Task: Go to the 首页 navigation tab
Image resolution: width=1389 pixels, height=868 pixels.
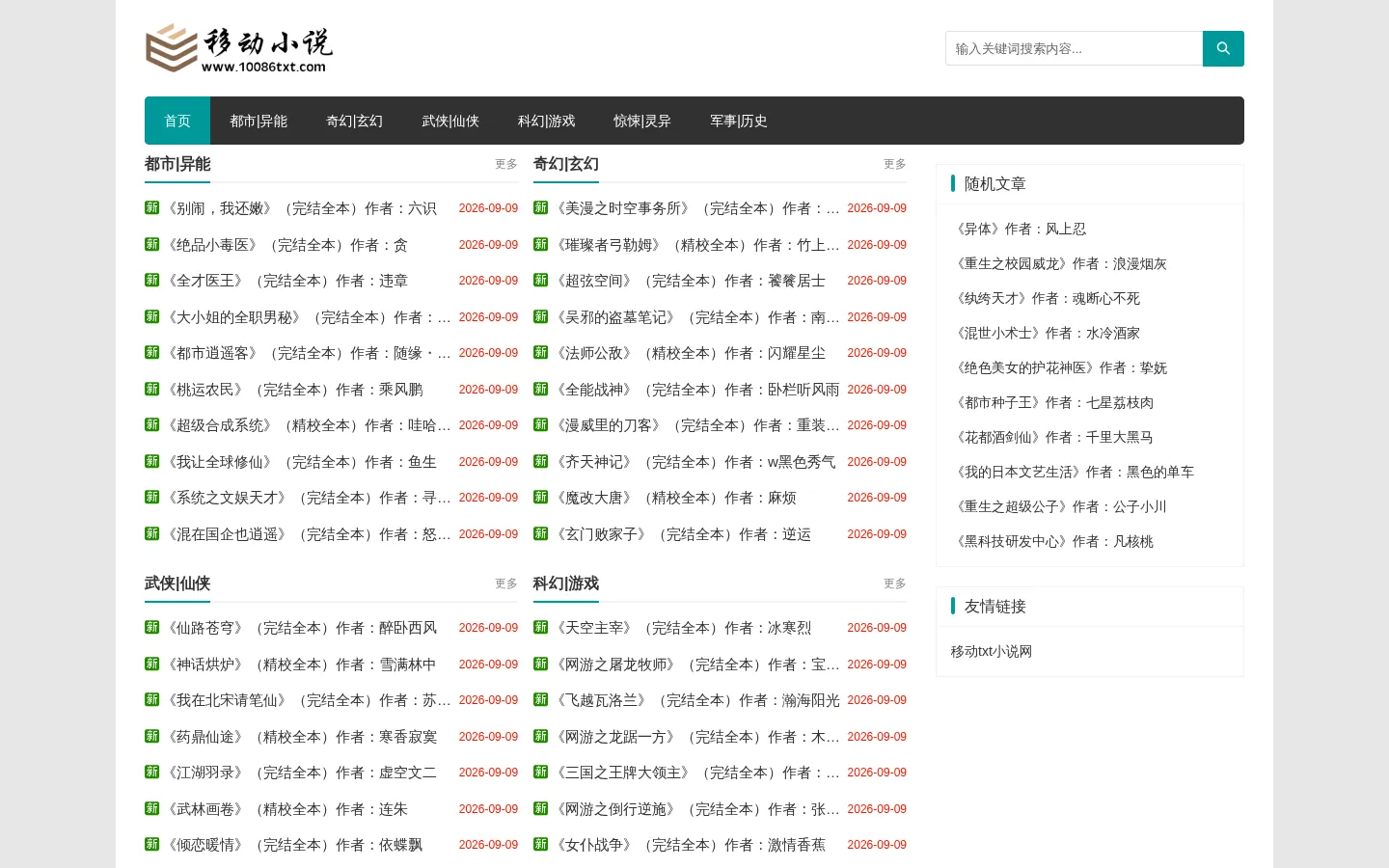Action: [x=177, y=121]
